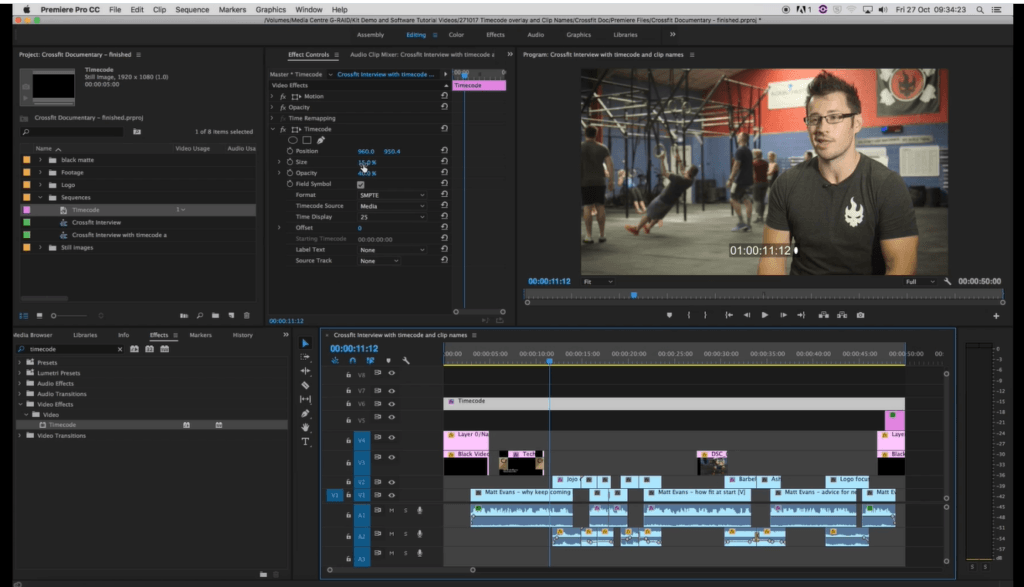Step back one frame
This screenshot has width=1024, height=587.
747,315
